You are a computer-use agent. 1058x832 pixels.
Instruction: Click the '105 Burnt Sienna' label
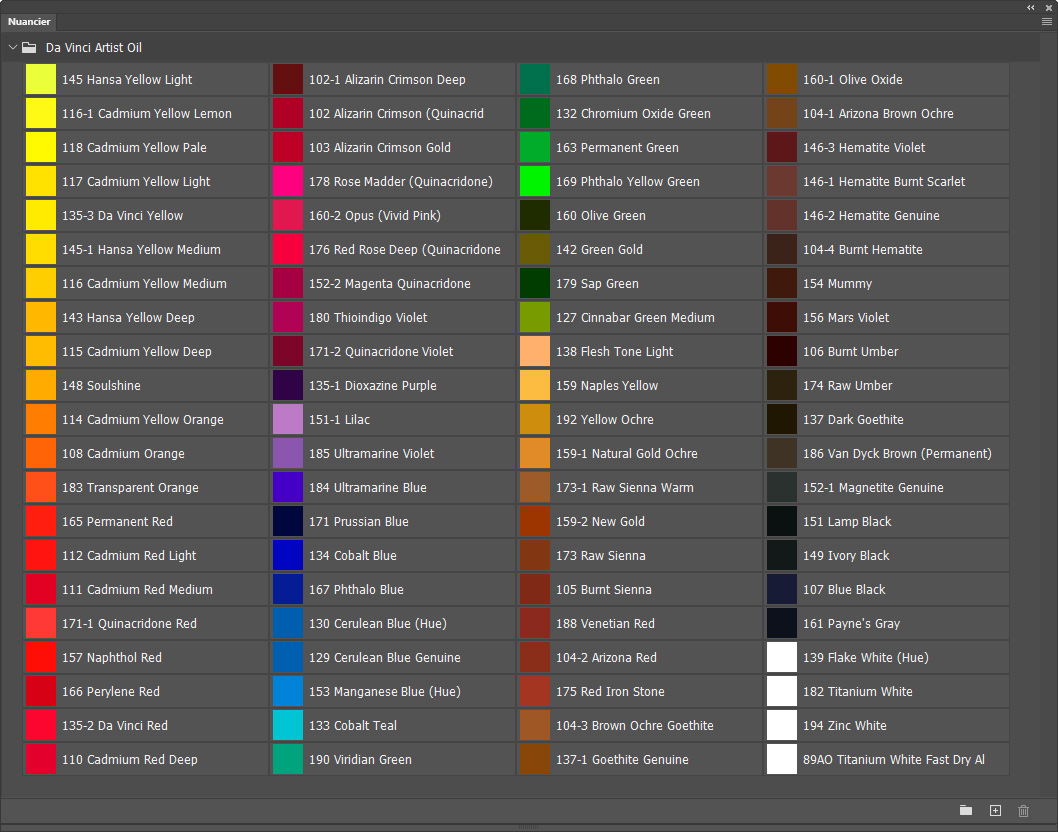pyautogui.click(x=604, y=590)
